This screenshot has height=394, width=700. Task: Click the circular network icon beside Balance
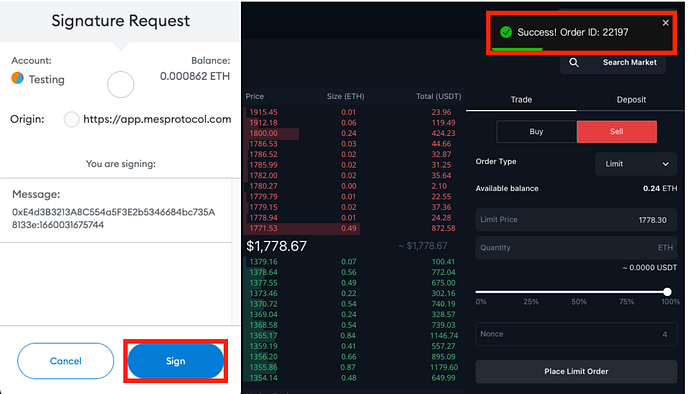[121, 84]
